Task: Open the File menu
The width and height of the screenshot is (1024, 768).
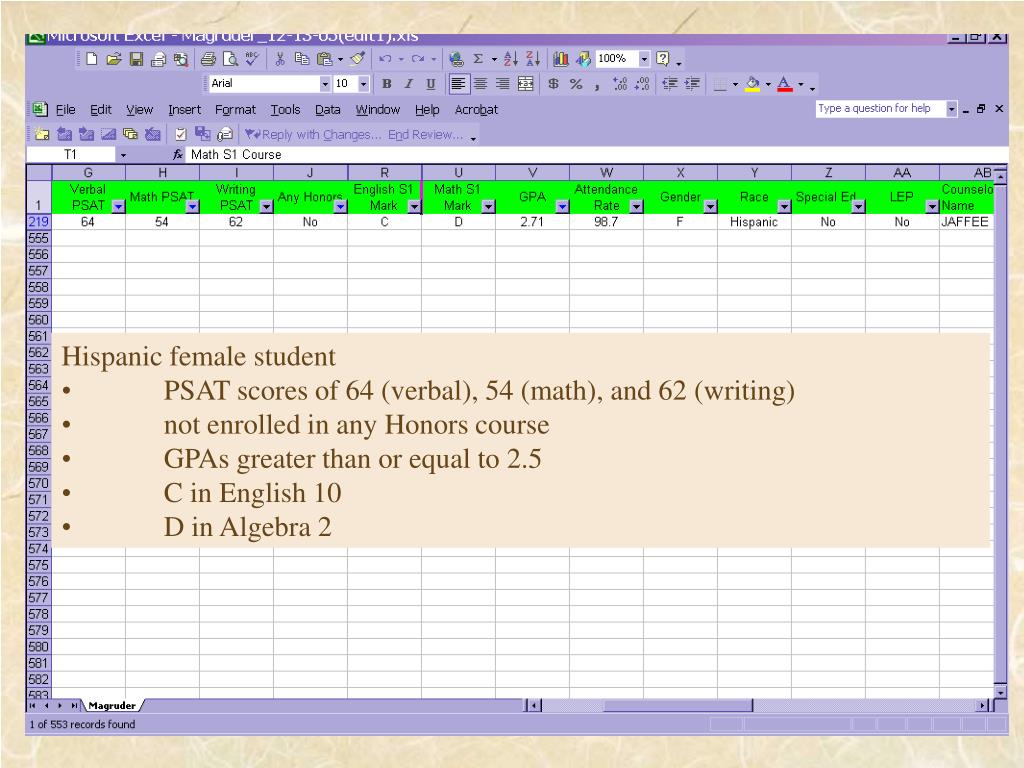Action: click(x=65, y=110)
